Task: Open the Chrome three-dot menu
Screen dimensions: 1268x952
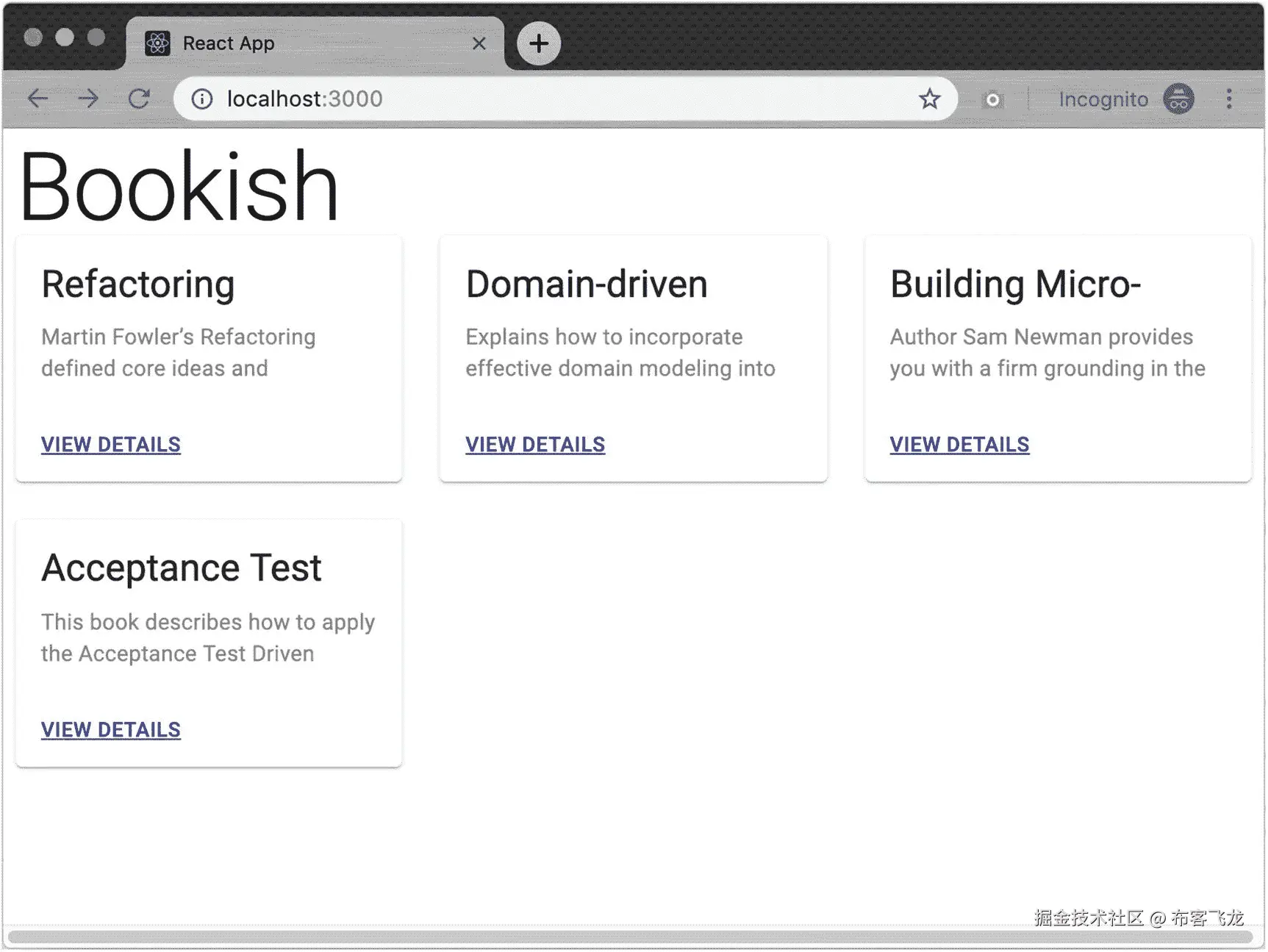Action: pos(1228,99)
